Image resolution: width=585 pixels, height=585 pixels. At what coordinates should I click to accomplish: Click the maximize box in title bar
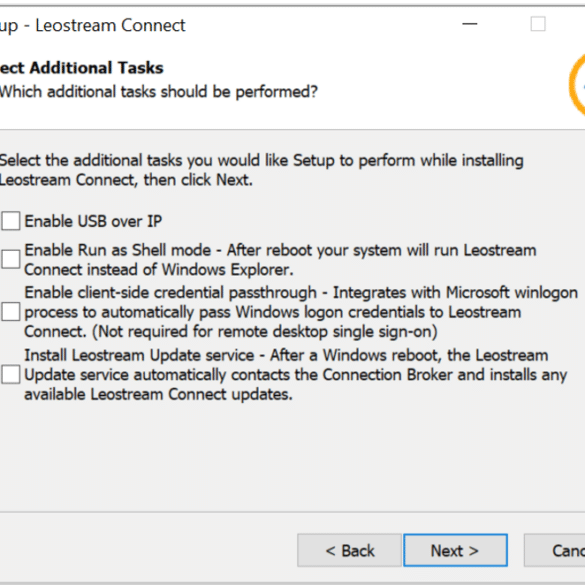pos(538,24)
